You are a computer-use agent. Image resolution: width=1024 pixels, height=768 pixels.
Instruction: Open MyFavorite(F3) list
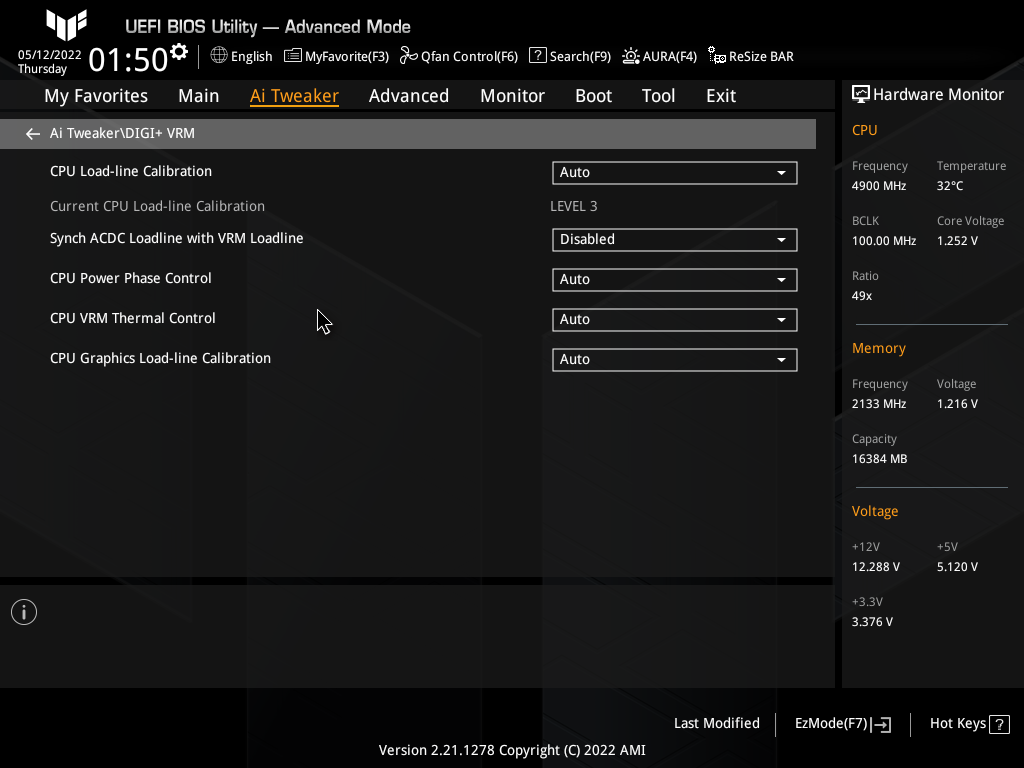(x=336, y=56)
